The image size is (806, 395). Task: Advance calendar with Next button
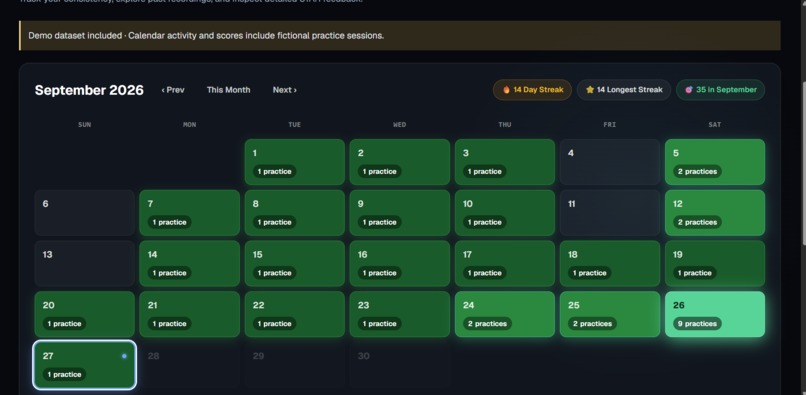point(284,90)
